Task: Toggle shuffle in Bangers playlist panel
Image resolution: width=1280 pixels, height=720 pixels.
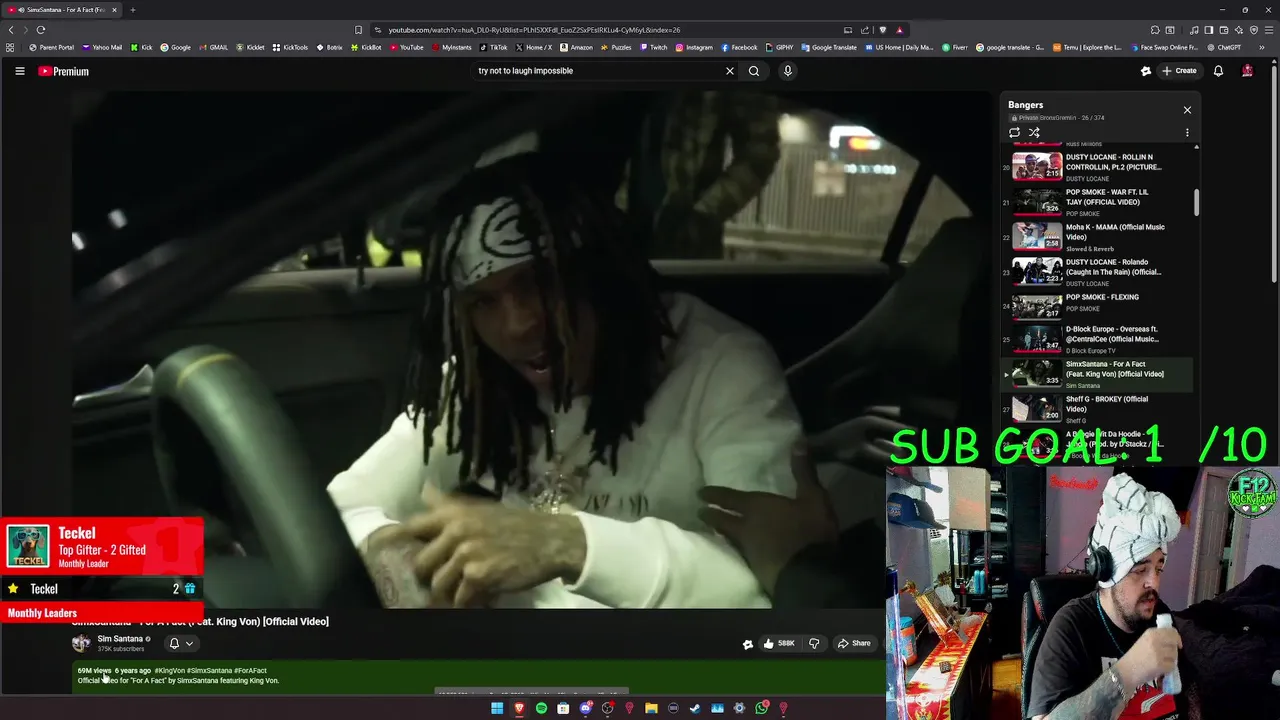Action: coord(1034,132)
